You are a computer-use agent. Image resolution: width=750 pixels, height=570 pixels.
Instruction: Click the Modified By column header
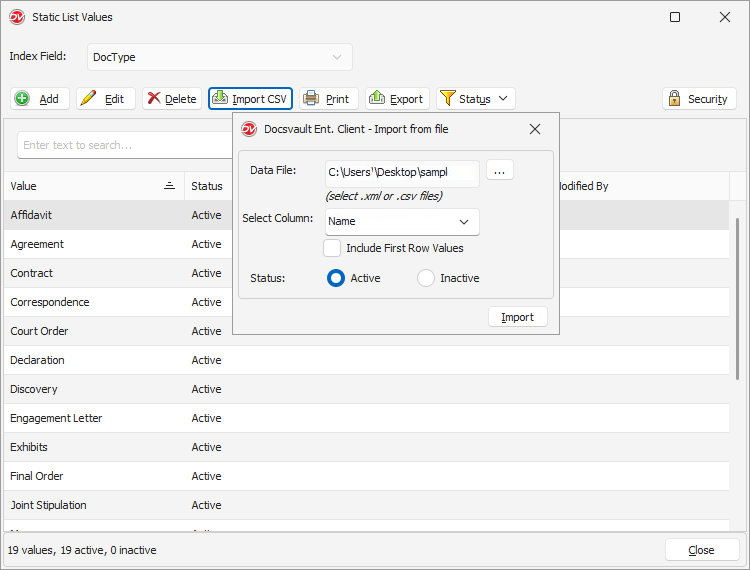point(644,186)
